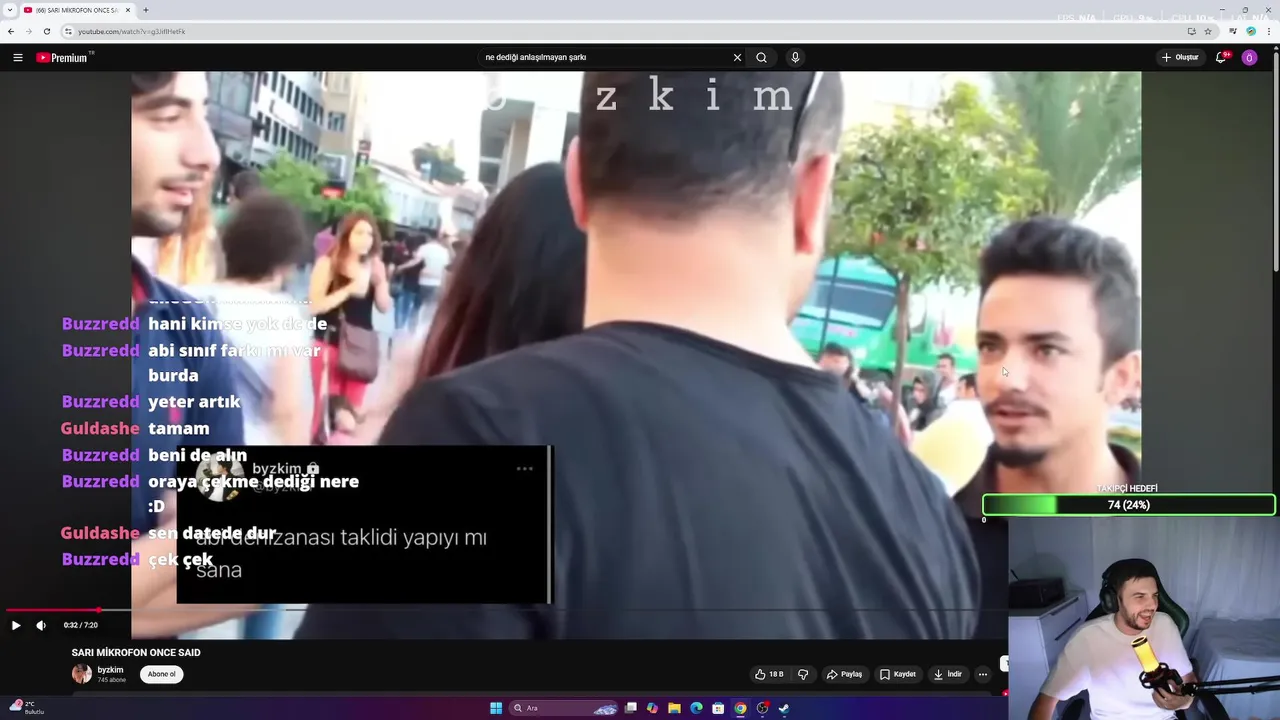Viewport: 1280px width, 720px height.
Task: Clear the YouTube search box text
Action: [x=737, y=58]
